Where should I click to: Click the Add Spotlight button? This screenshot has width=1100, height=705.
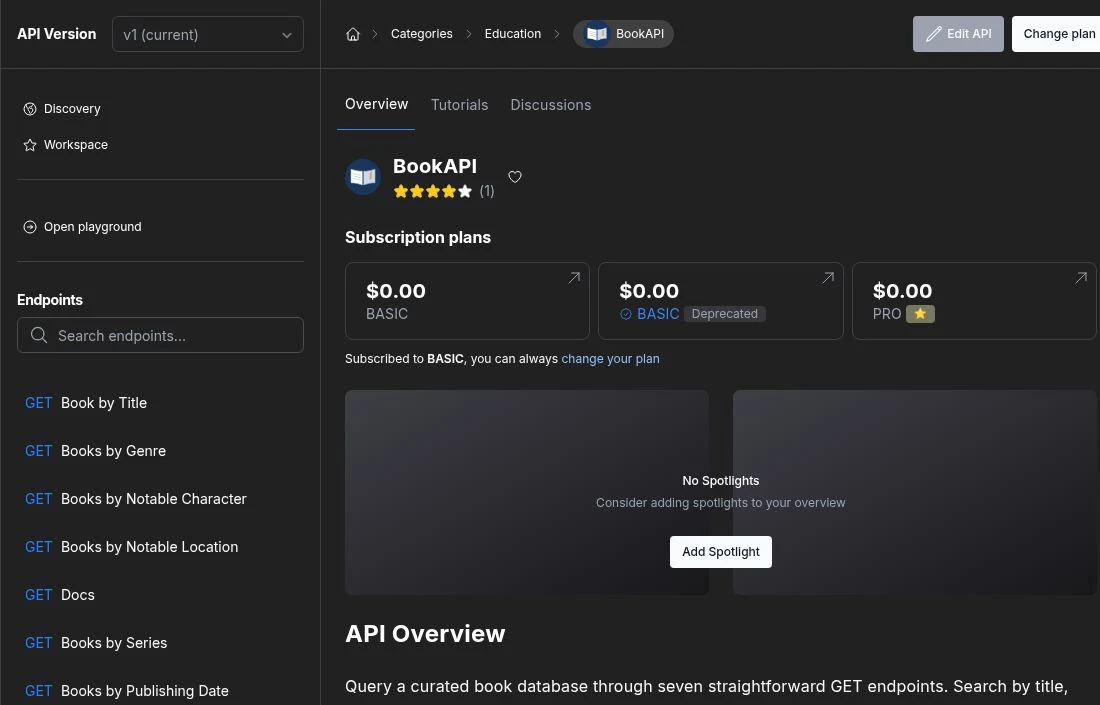coord(720,552)
